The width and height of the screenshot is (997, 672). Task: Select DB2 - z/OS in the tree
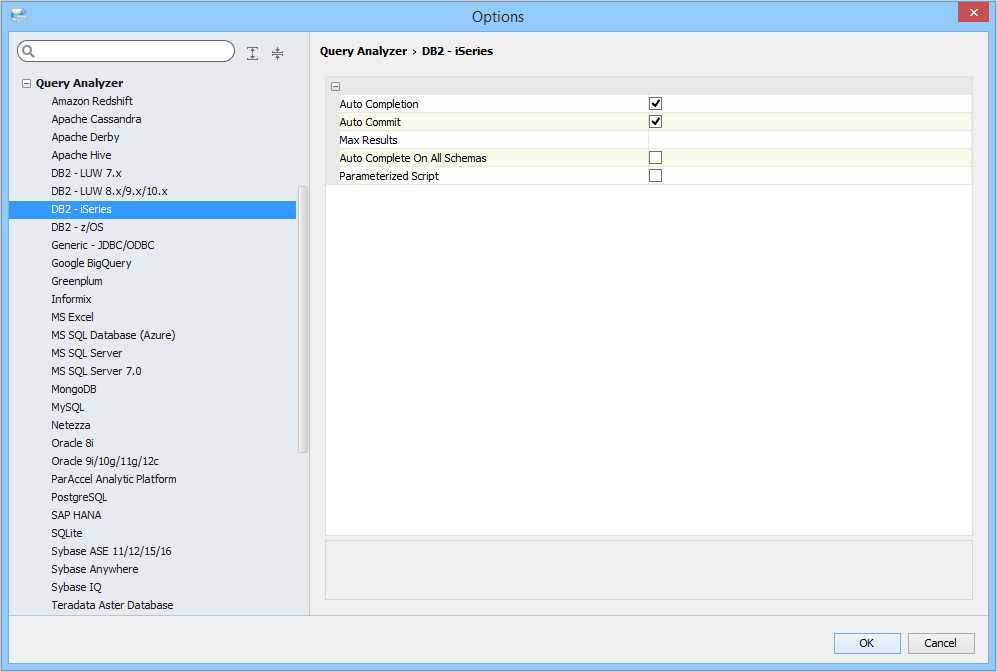pyautogui.click(x=77, y=227)
